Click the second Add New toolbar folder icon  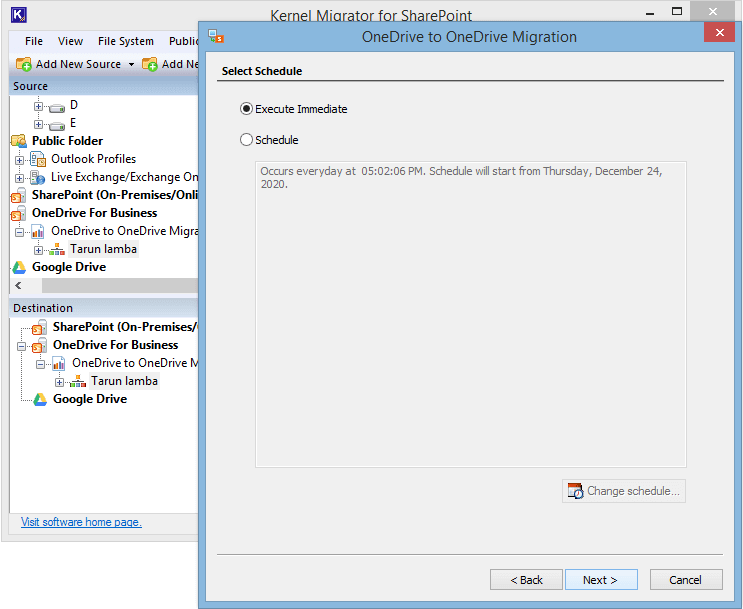pos(150,64)
